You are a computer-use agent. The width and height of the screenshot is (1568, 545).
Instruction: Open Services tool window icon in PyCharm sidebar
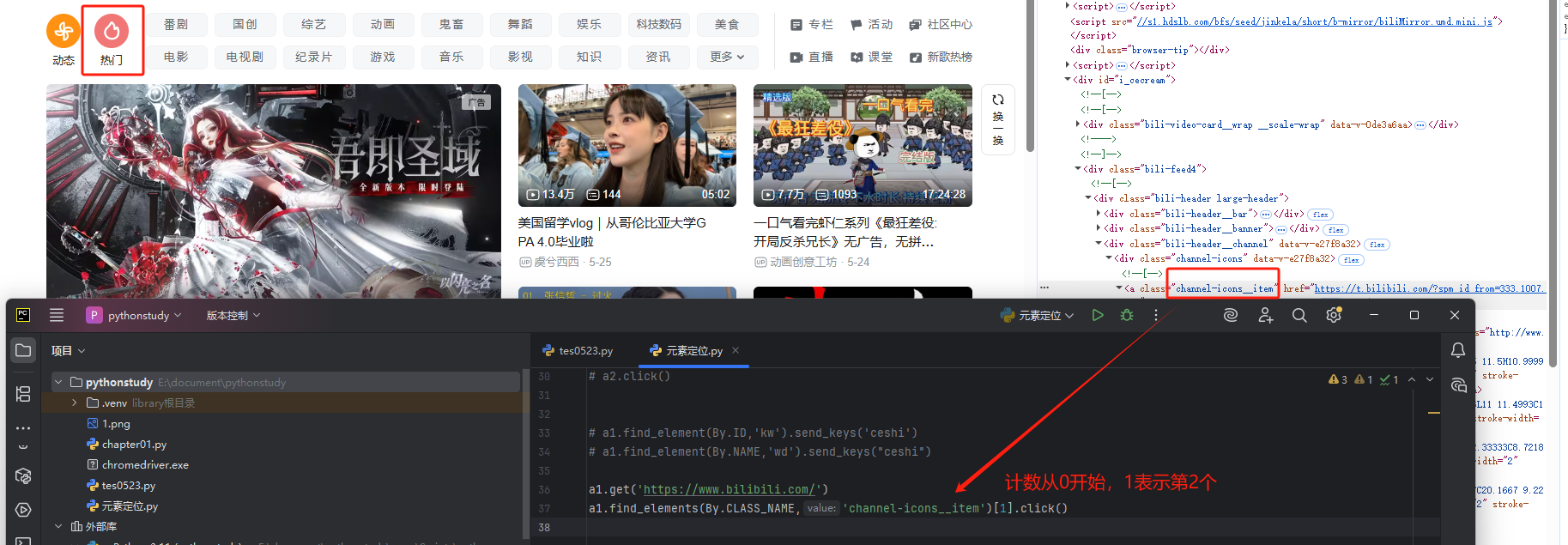[23, 510]
